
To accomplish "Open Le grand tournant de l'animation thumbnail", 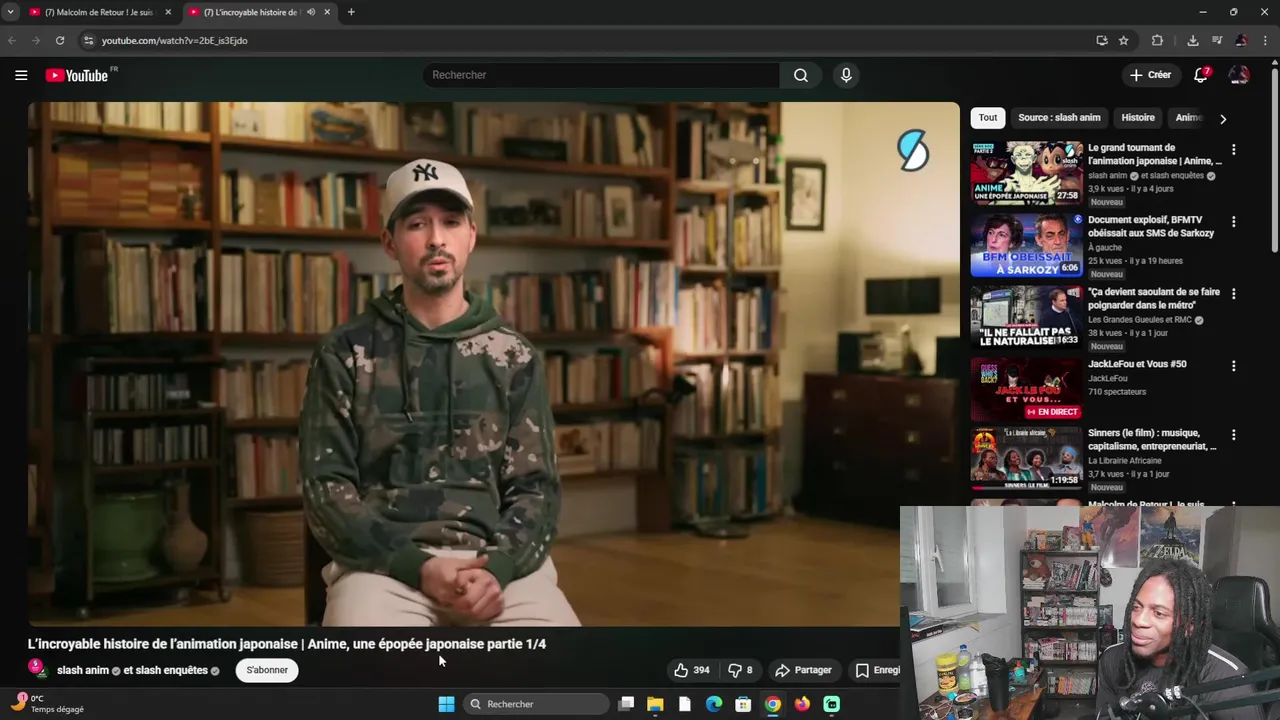I will [1026, 173].
